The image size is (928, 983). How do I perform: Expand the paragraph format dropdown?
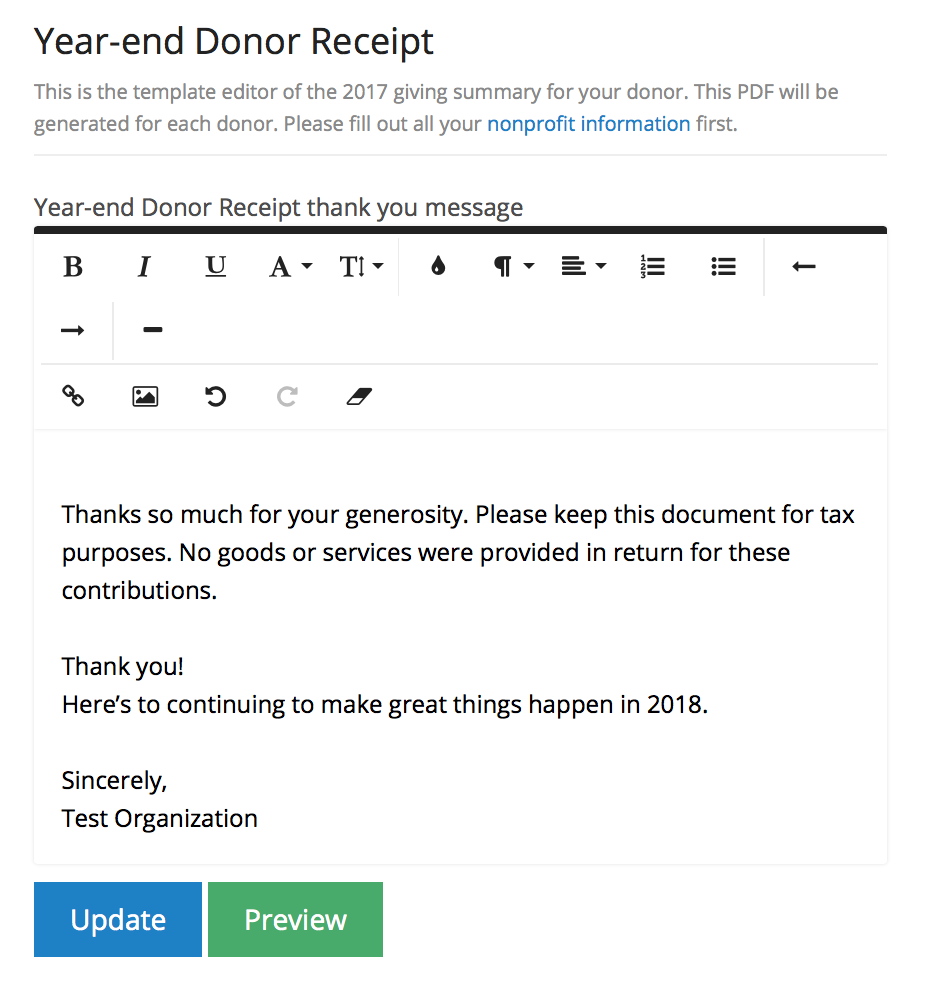pos(514,267)
